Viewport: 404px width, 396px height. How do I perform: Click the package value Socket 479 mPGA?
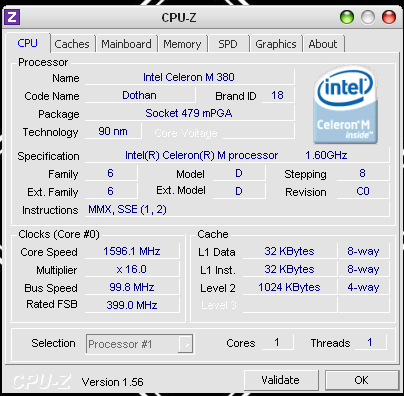click(x=189, y=113)
